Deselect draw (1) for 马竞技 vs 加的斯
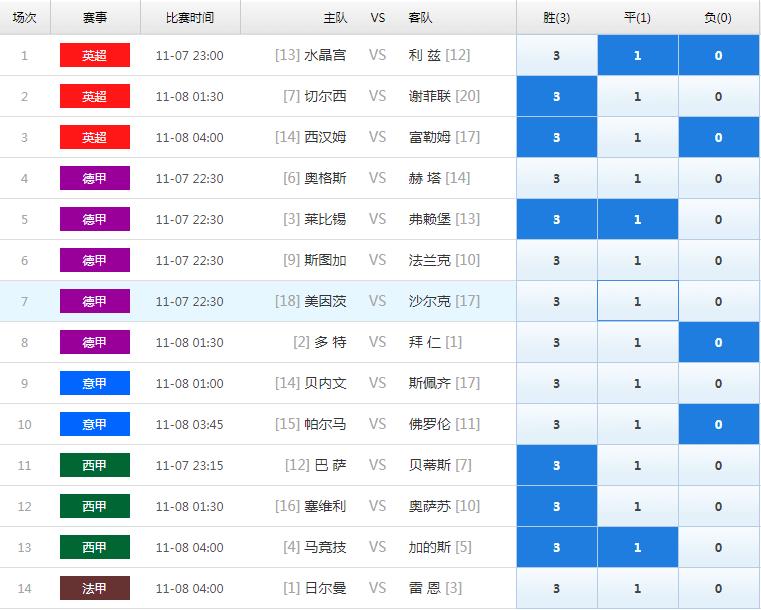The height and width of the screenshot is (610, 761). tap(637, 547)
